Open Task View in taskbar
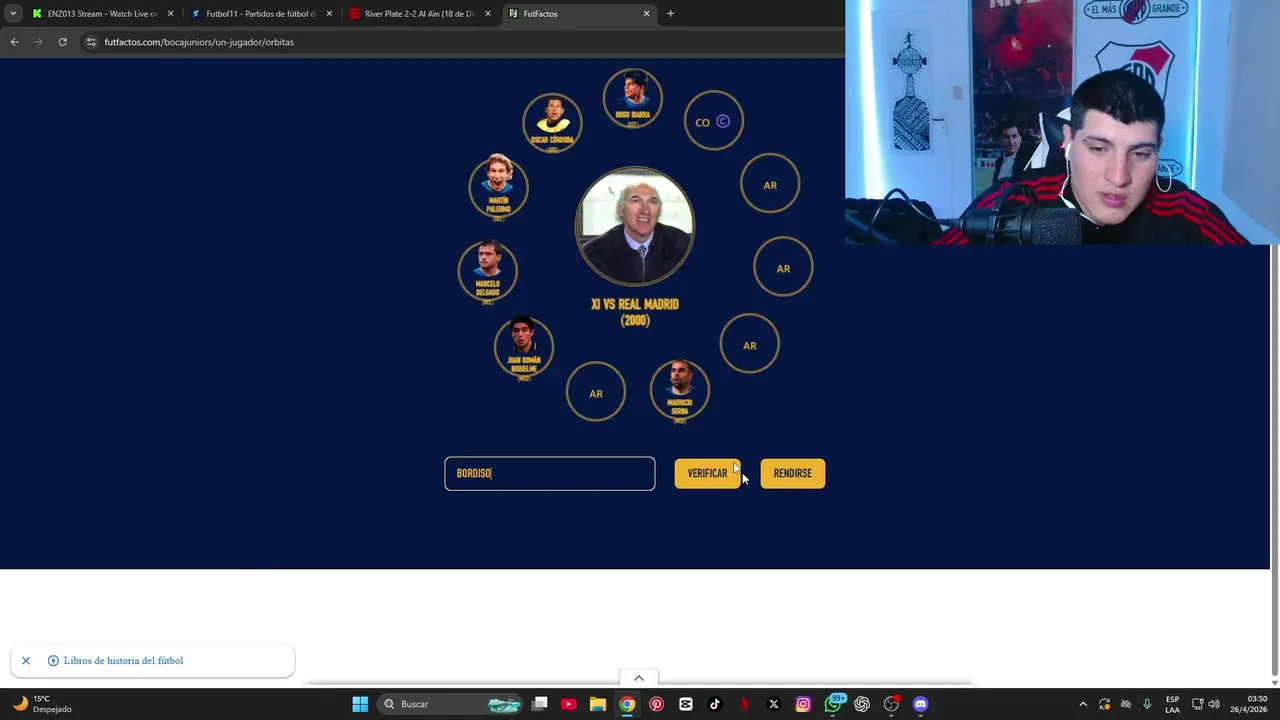The width and height of the screenshot is (1280, 720). pos(540,704)
